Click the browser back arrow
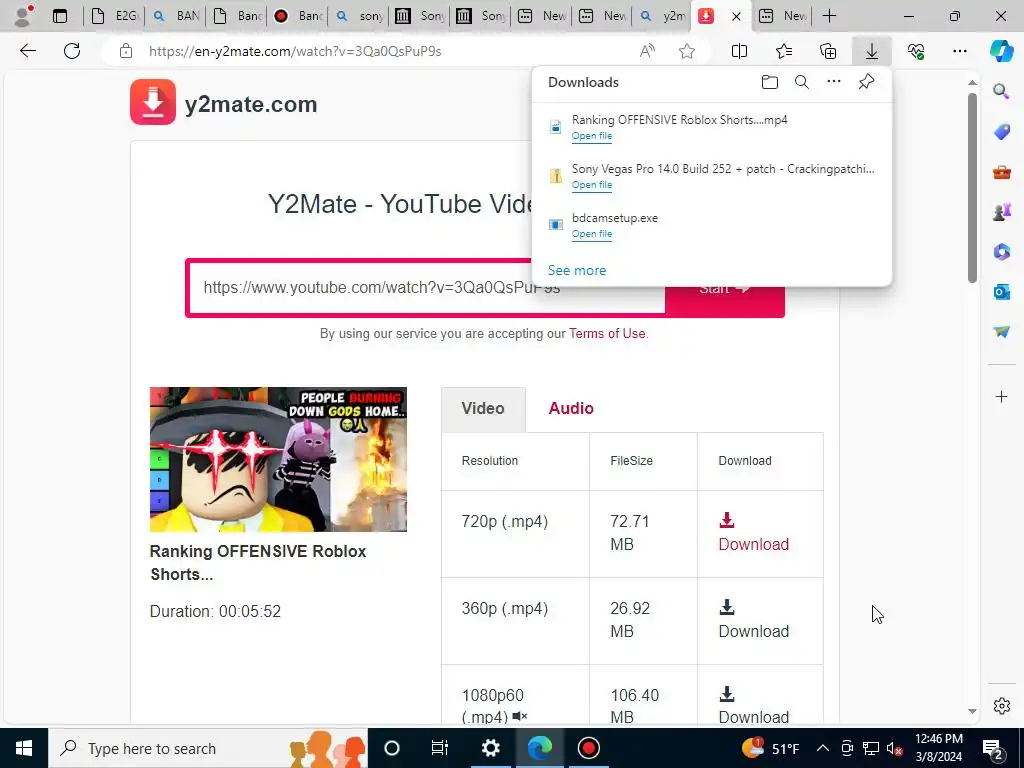Viewport: 1024px width, 768px height. pos(27,51)
